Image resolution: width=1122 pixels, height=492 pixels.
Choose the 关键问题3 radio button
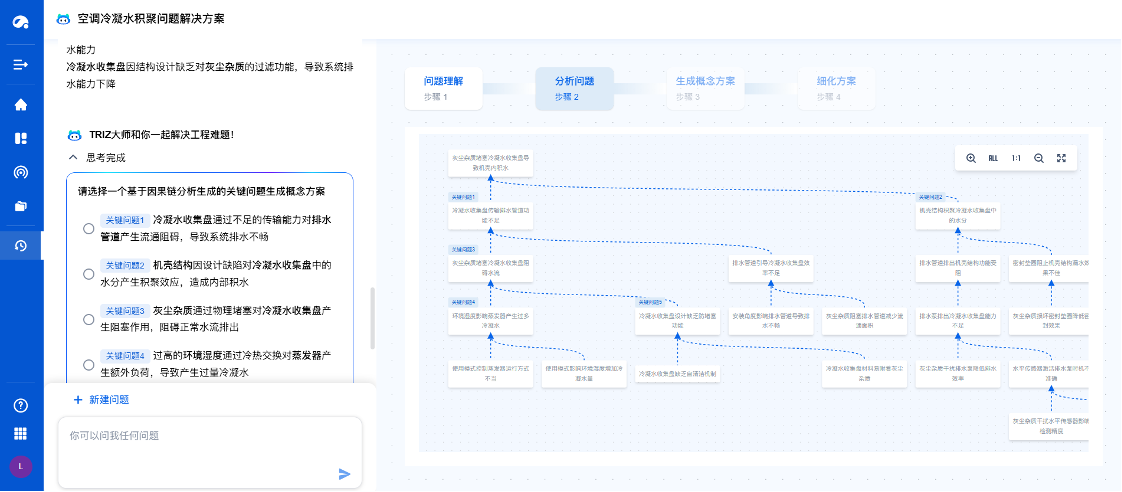point(89,319)
